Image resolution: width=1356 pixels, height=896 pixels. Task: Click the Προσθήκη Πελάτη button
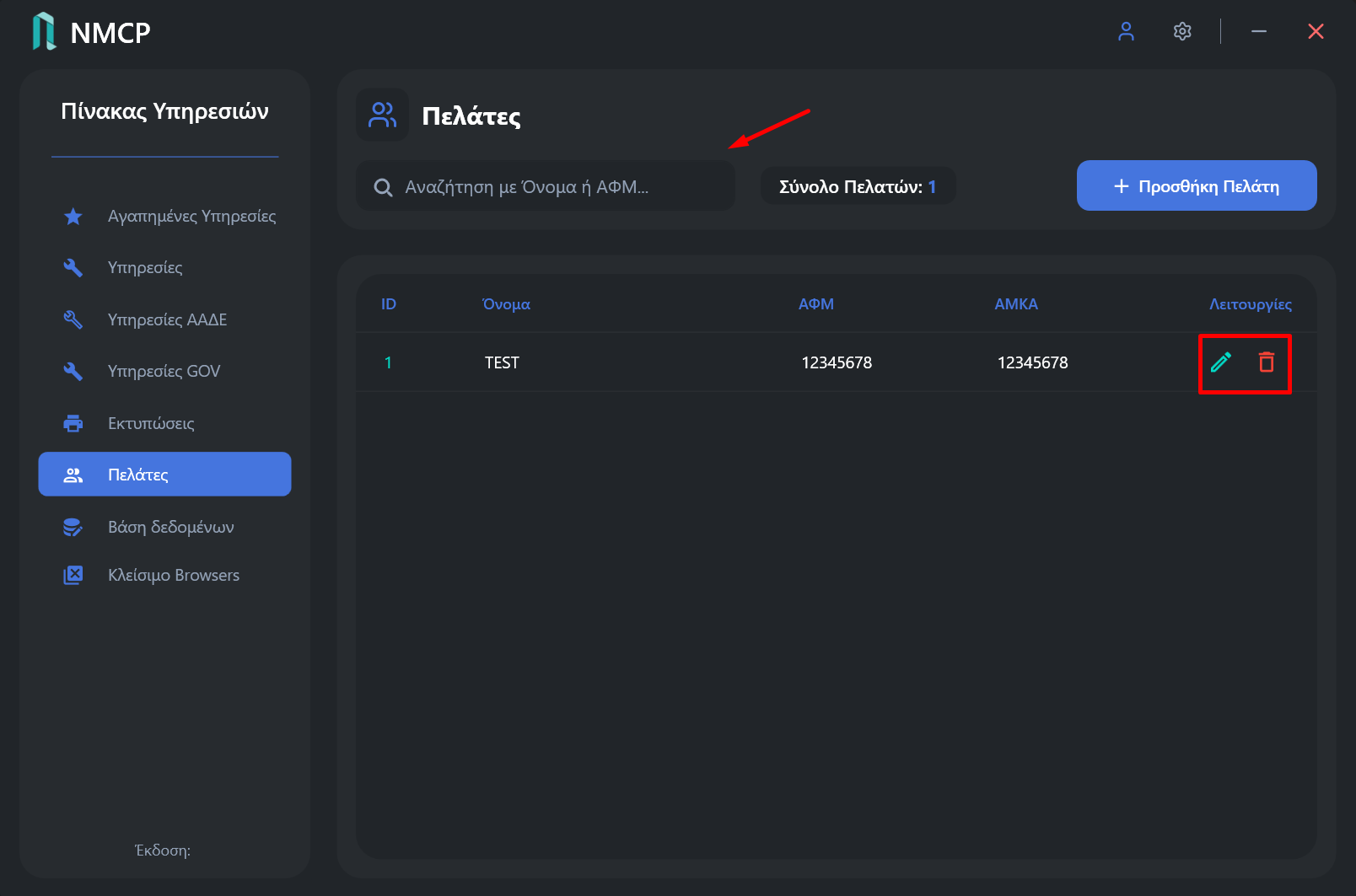point(1197,185)
